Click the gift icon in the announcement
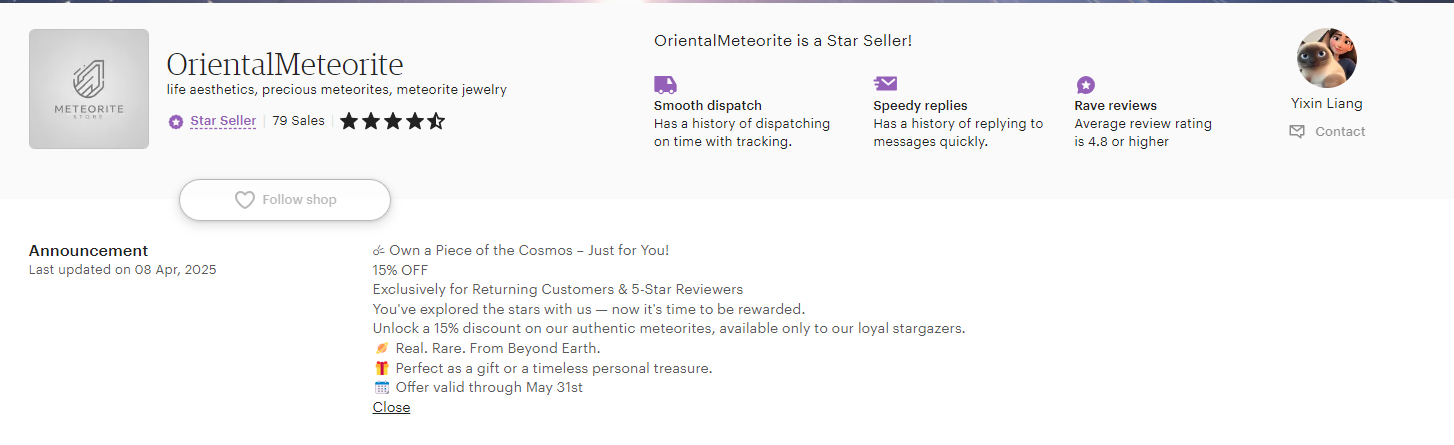Screen dimensions: 1454x445 tap(381, 368)
